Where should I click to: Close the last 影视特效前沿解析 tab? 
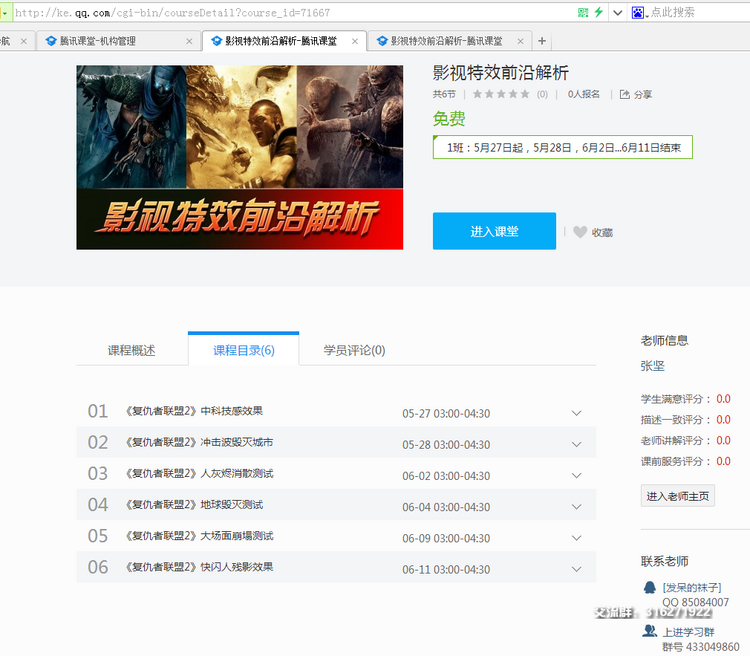[520, 41]
